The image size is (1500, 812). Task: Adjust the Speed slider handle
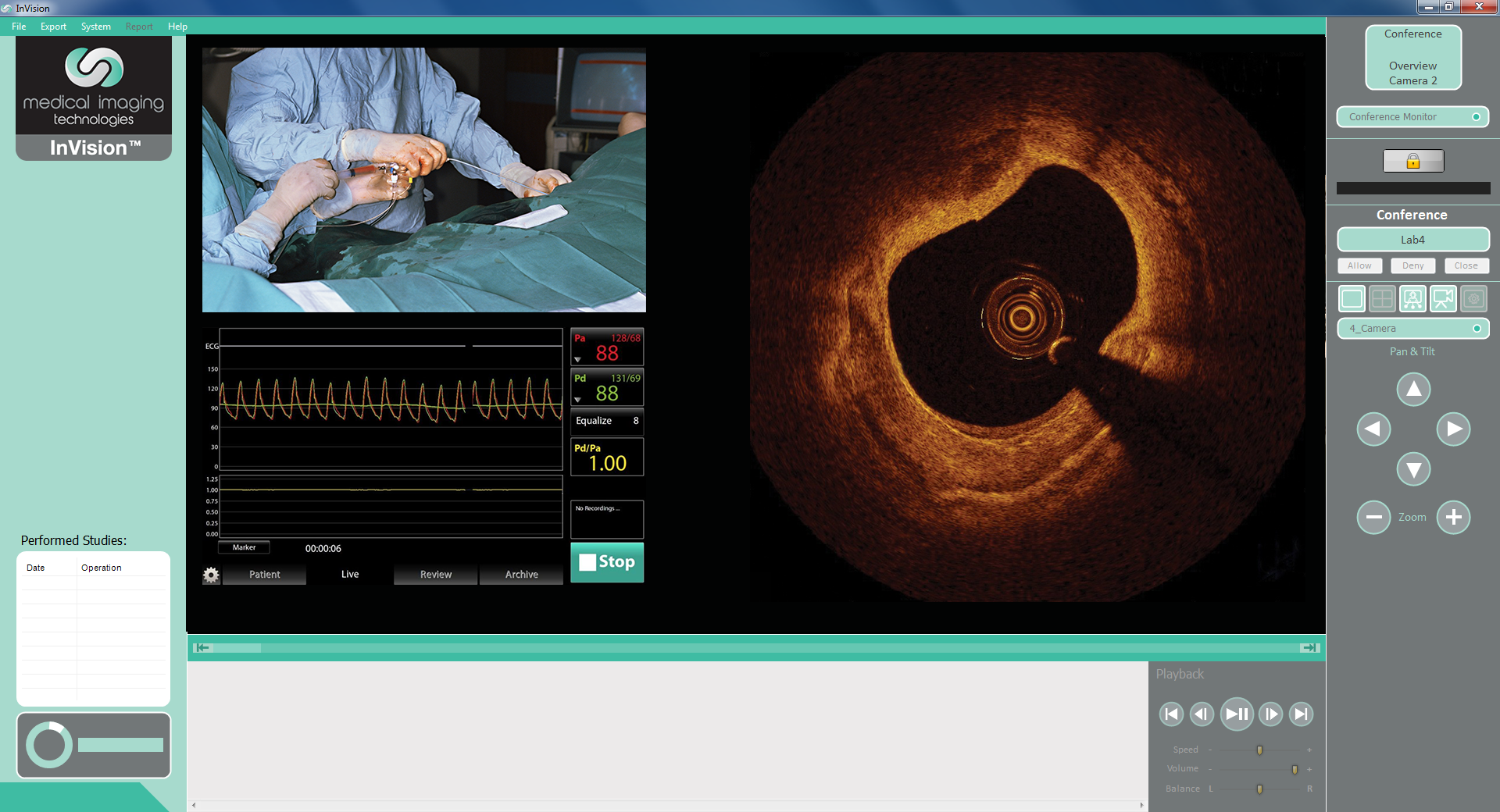pos(1259,750)
